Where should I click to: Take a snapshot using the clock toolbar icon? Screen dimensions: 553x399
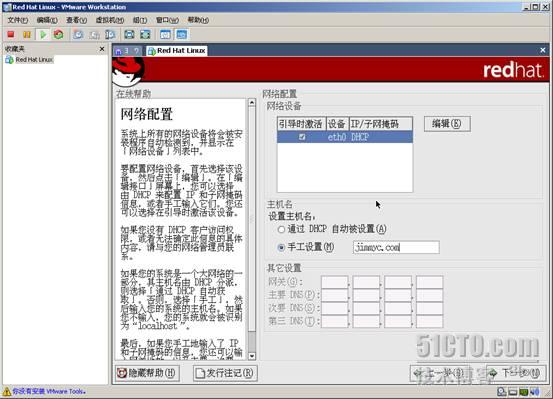[78, 35]
